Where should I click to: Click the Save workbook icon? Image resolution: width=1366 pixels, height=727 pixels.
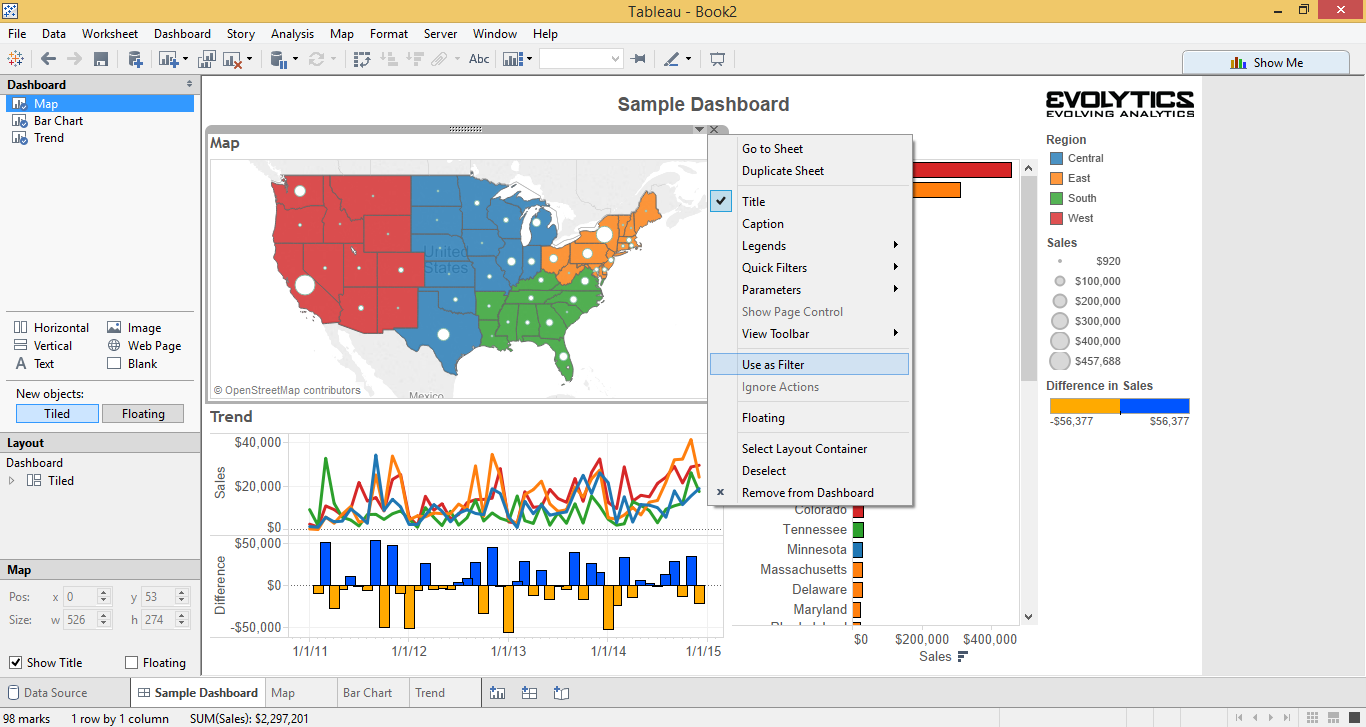coord(102,58)
